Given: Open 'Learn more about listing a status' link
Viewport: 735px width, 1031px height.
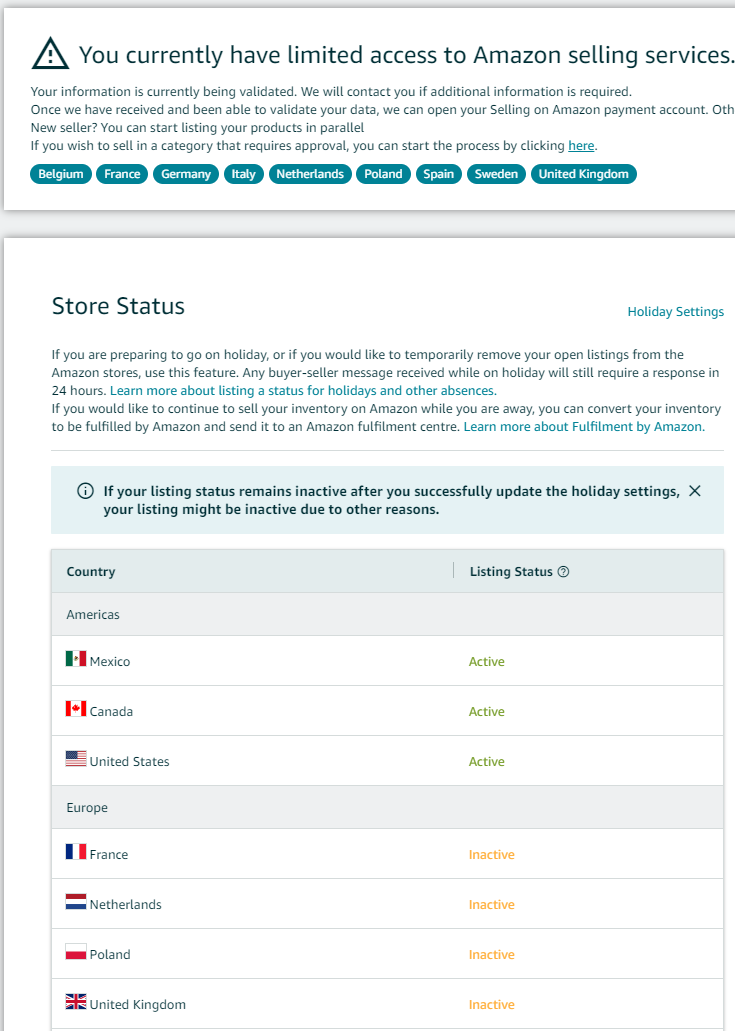Looking at the screenshot, I should 303,391.
